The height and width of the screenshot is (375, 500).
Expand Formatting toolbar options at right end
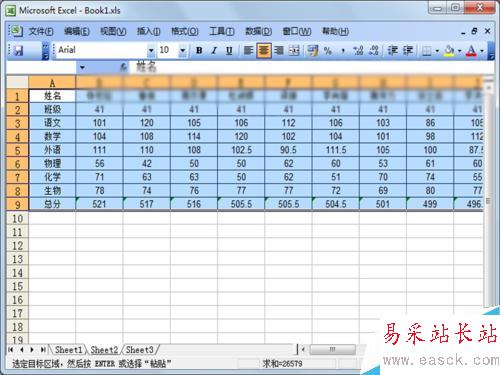click(x=491, y=51)
